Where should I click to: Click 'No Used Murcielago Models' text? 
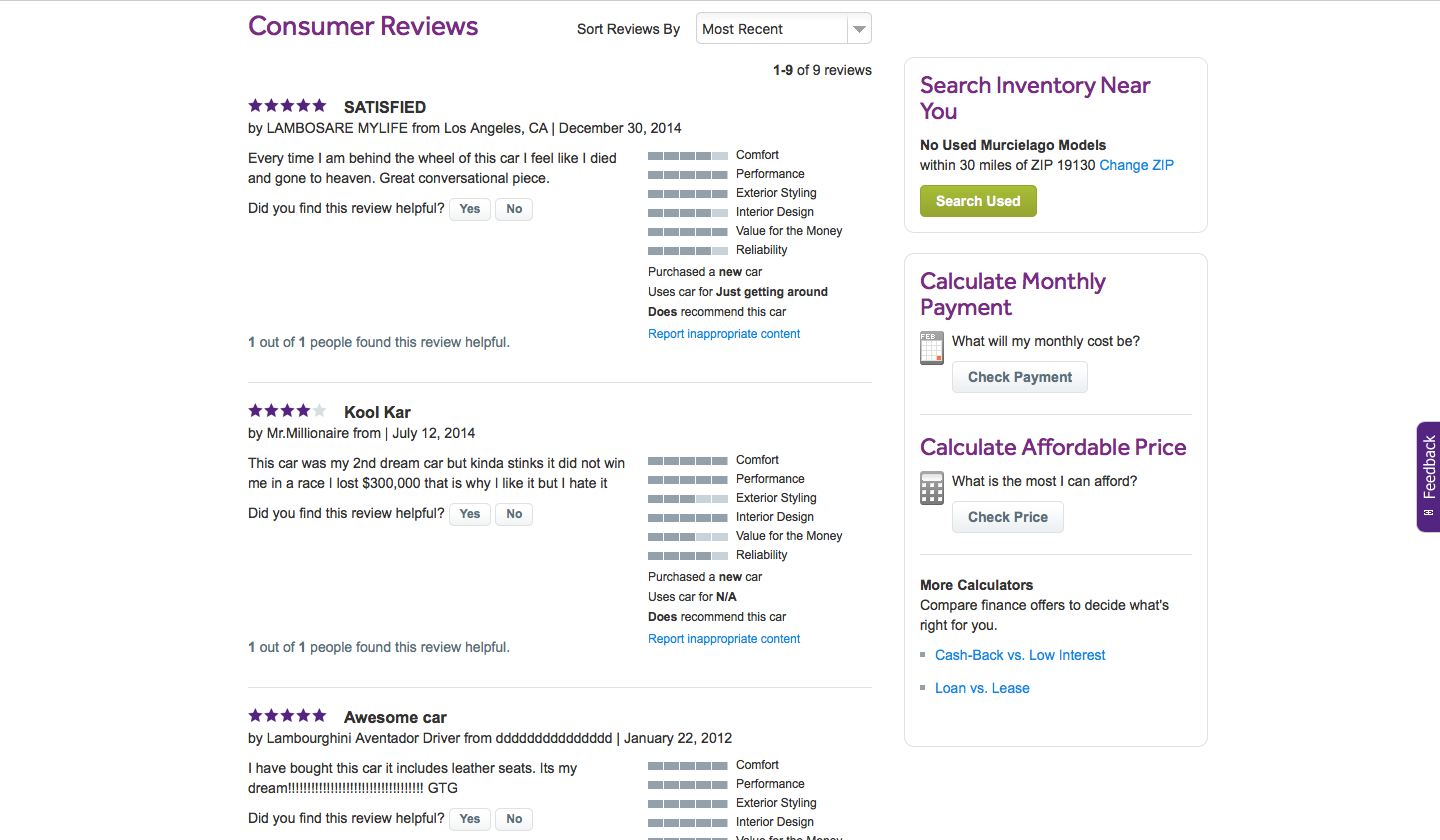1013,145
